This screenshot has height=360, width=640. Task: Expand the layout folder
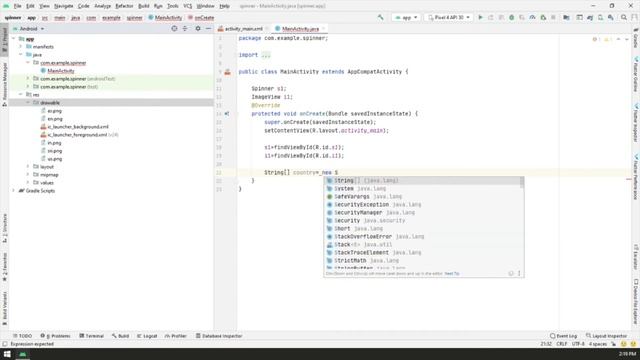(x=28, y=167)
